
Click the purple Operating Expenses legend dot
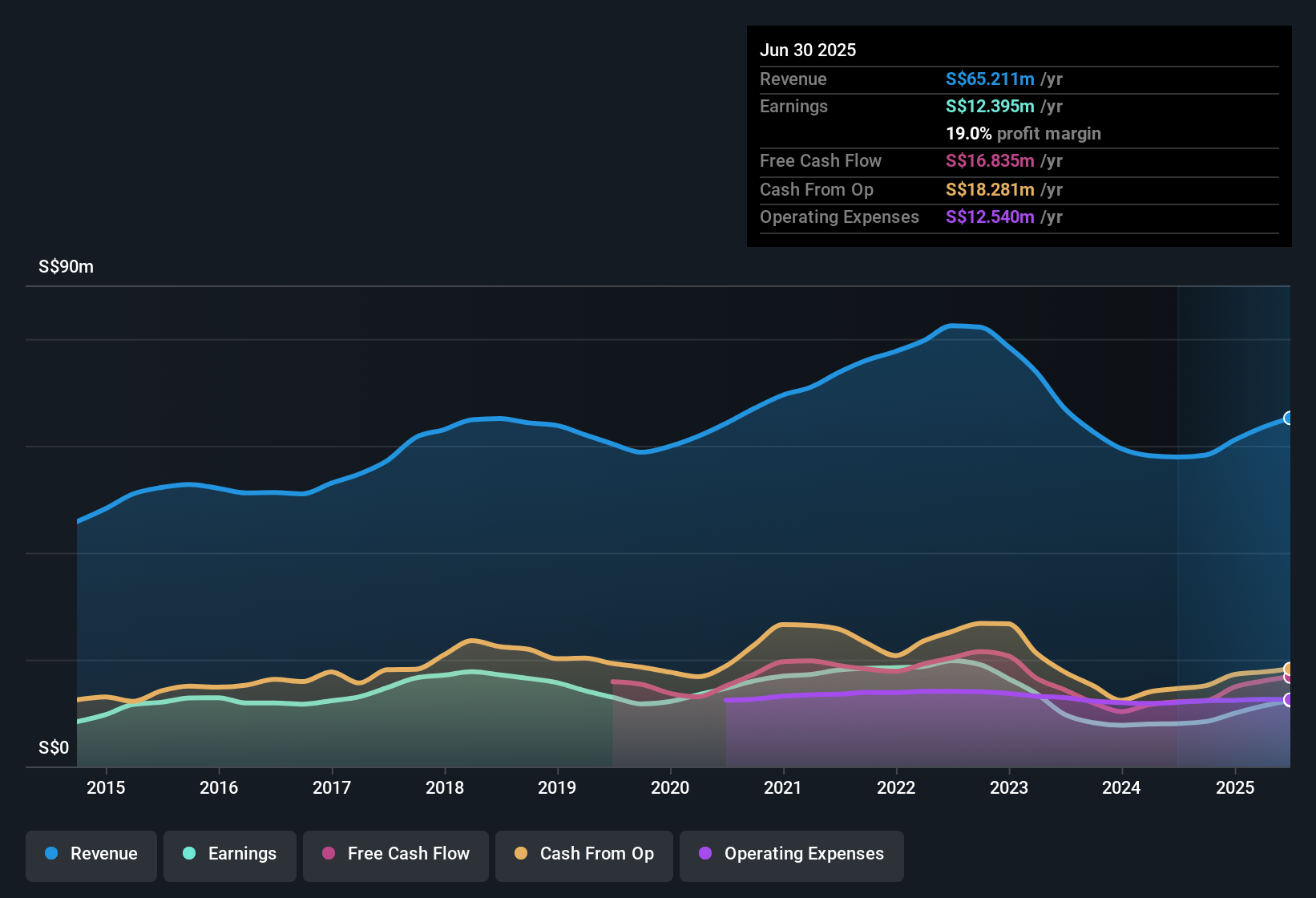(705, 854)
